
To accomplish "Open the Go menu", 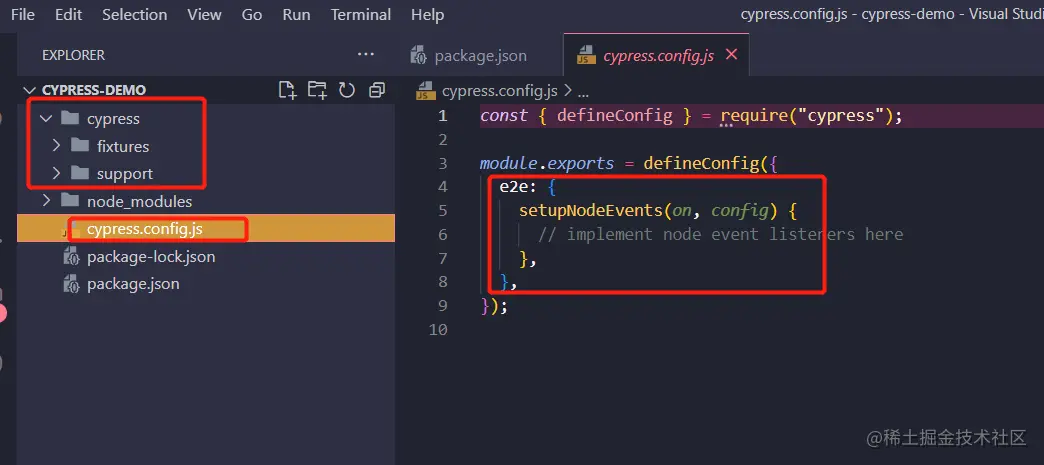I will [x=252, y=15].
